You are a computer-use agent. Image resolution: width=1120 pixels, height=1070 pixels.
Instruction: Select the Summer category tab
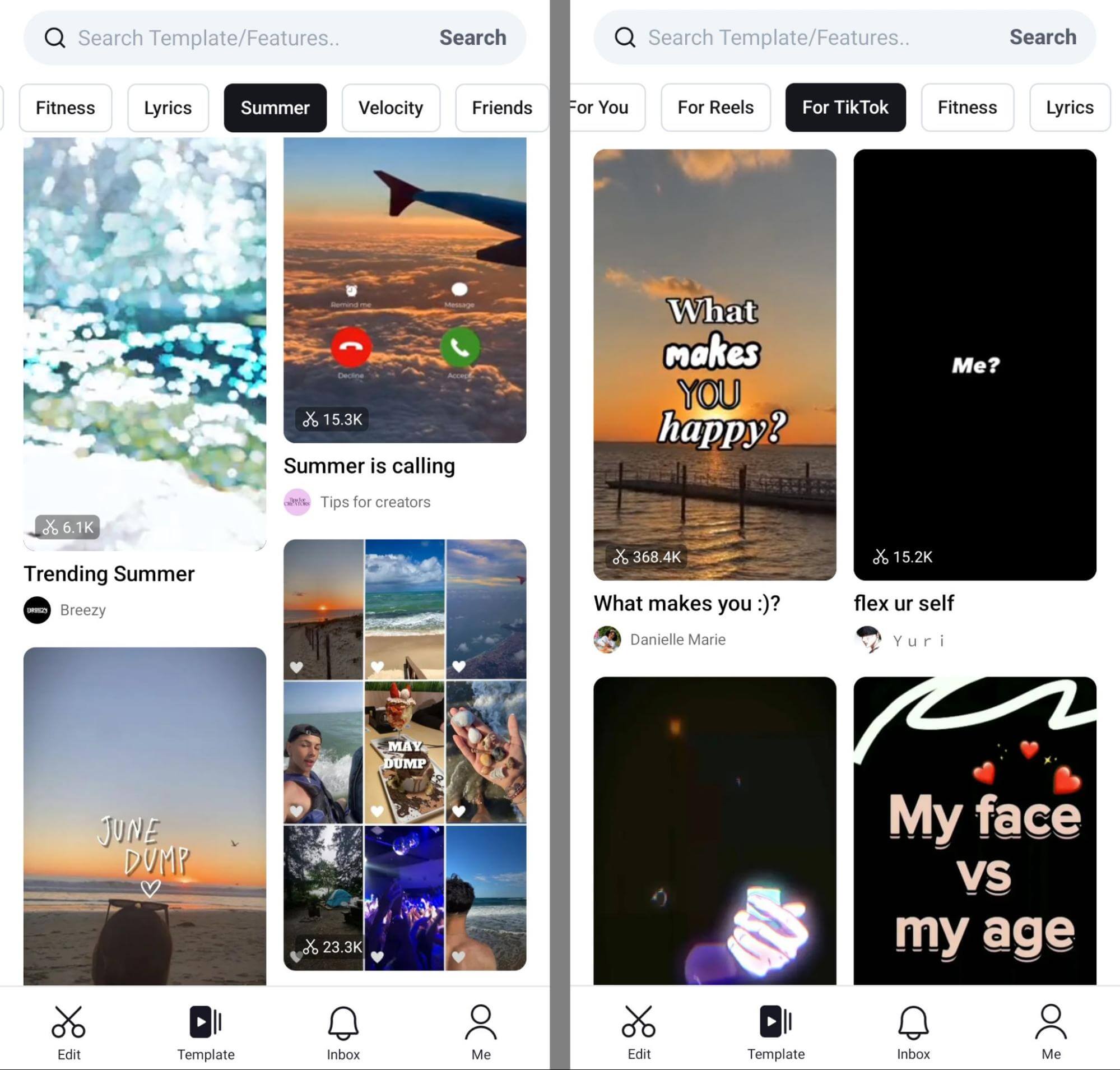pyautogui.click(x=275, y=107)
